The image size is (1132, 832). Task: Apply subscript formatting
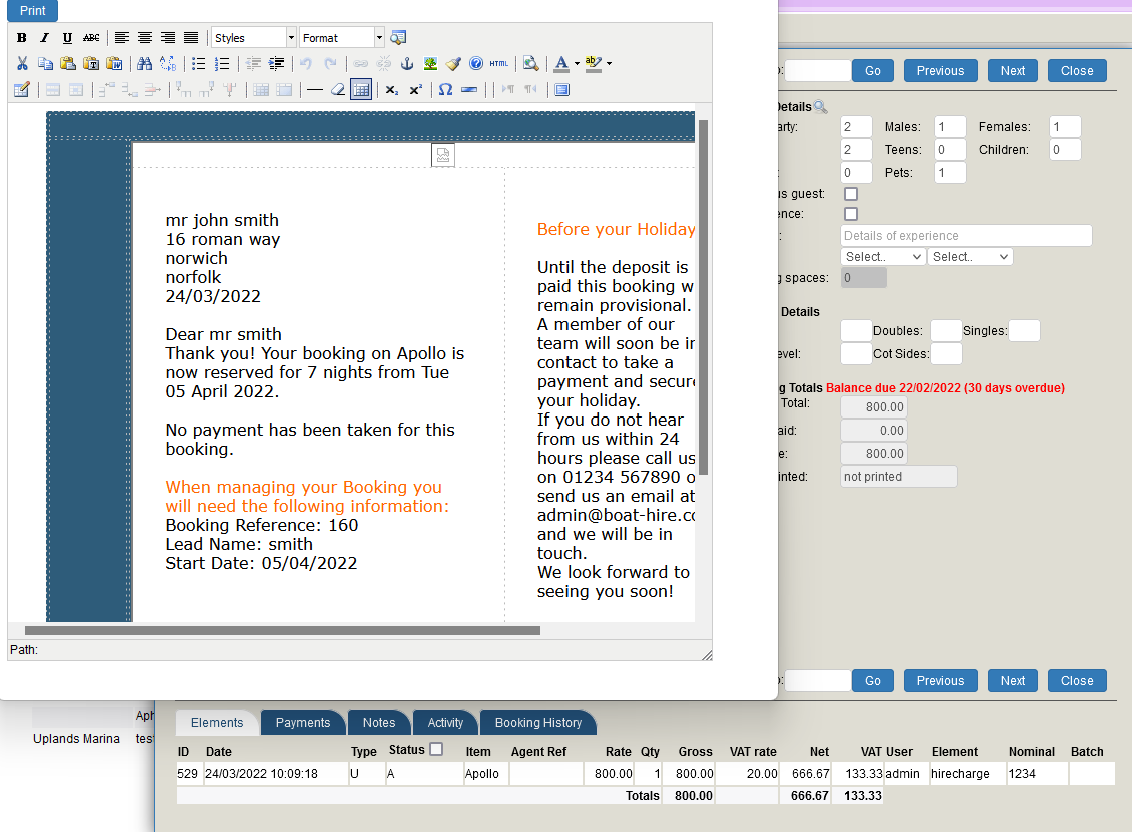[x=392, y=90]
